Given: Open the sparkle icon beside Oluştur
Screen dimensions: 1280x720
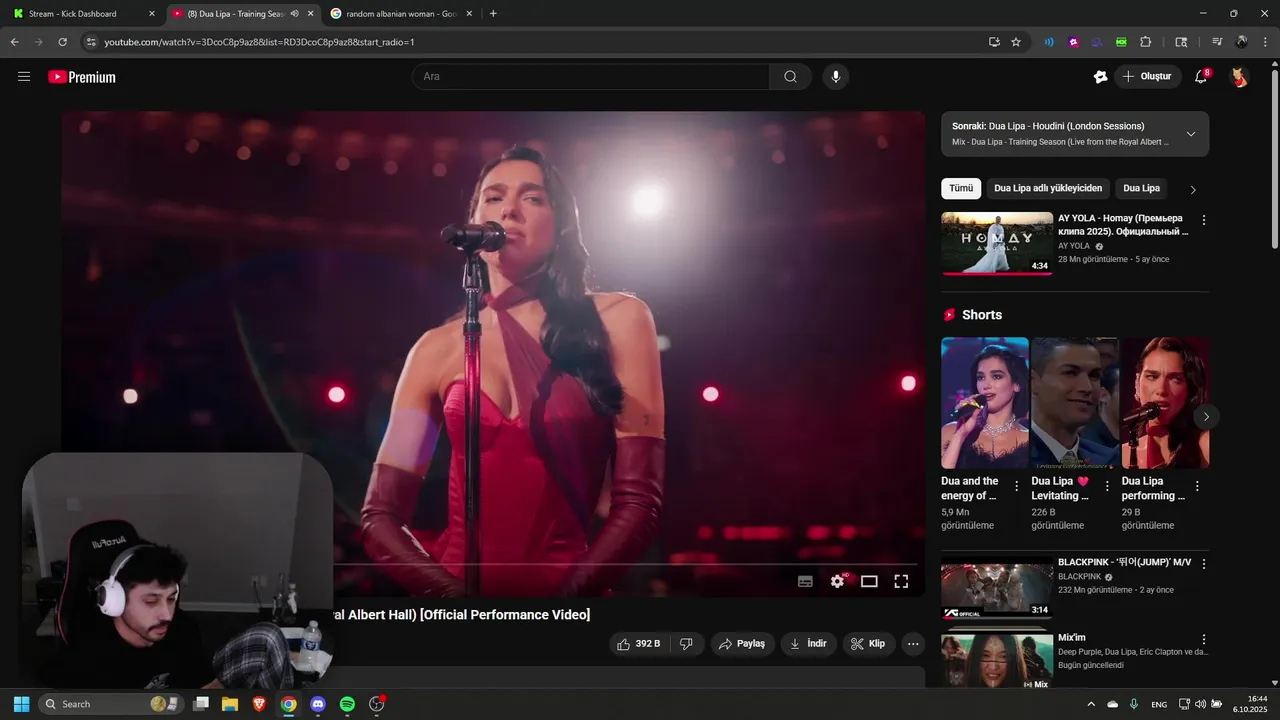Looking at the screenshot, I should pyautogui.click(x=1100, y=76).
